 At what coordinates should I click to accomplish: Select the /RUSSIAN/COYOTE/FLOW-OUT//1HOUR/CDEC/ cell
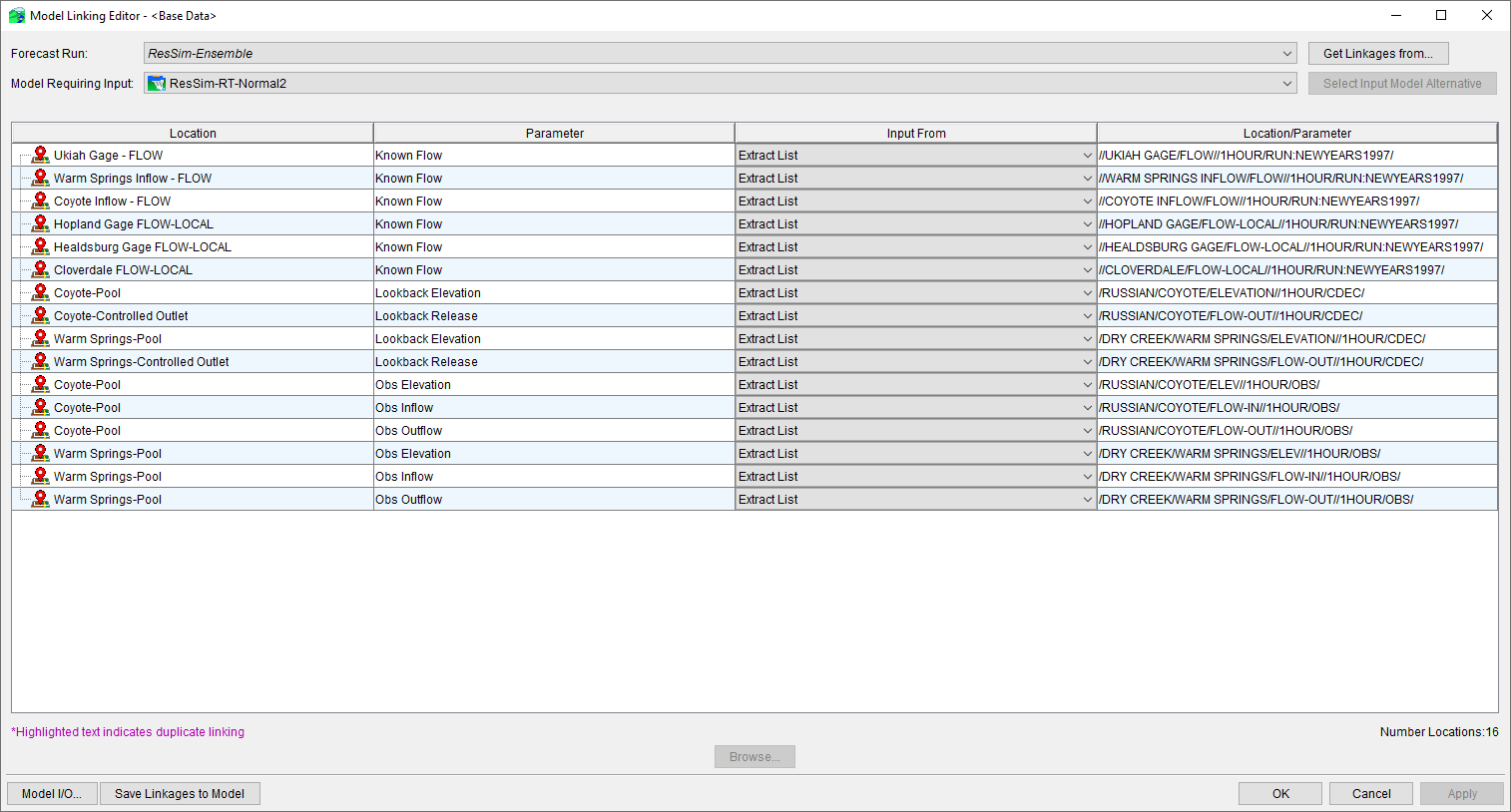[x=1297, y=315]
